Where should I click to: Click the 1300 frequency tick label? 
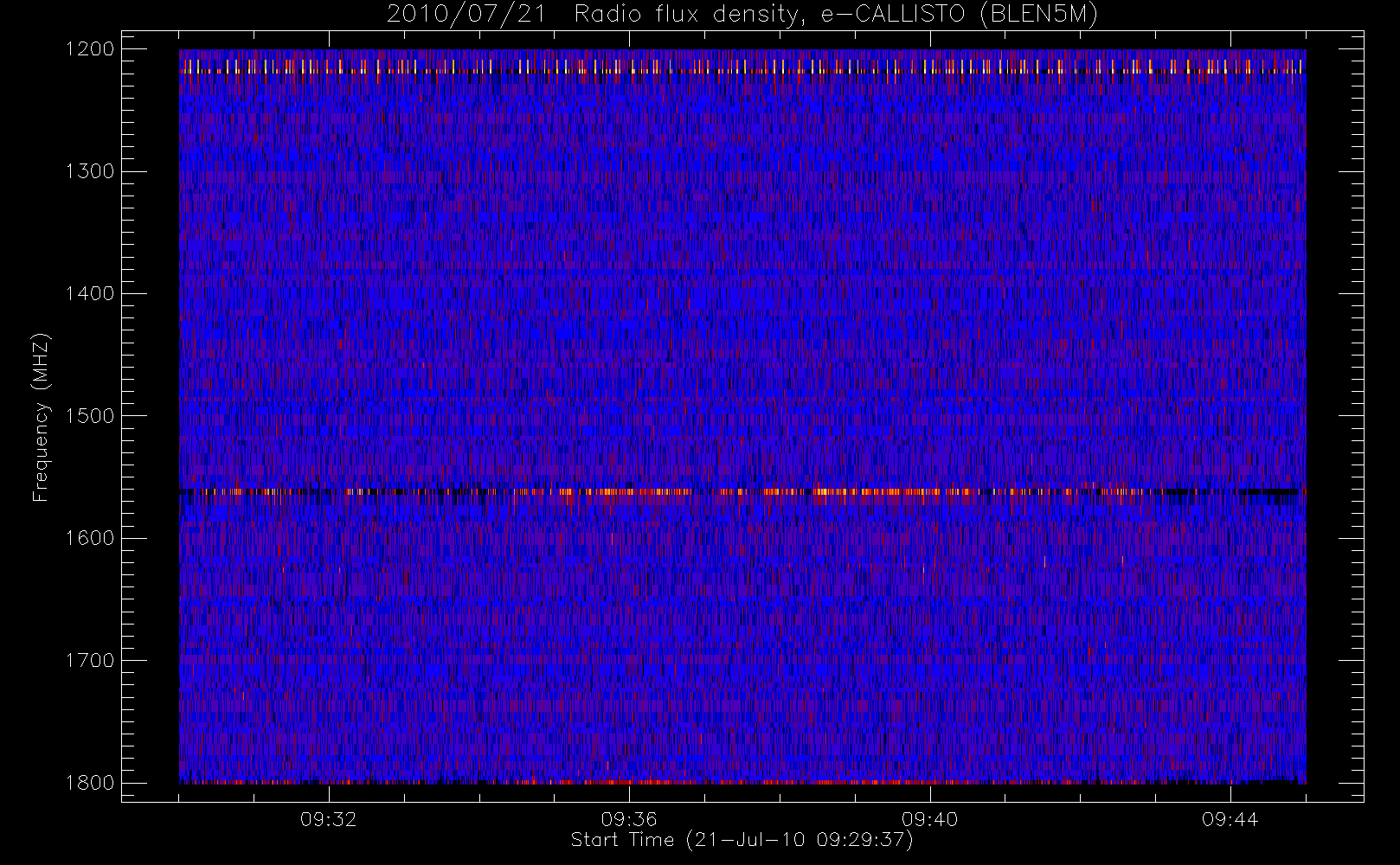pos(90,171)
